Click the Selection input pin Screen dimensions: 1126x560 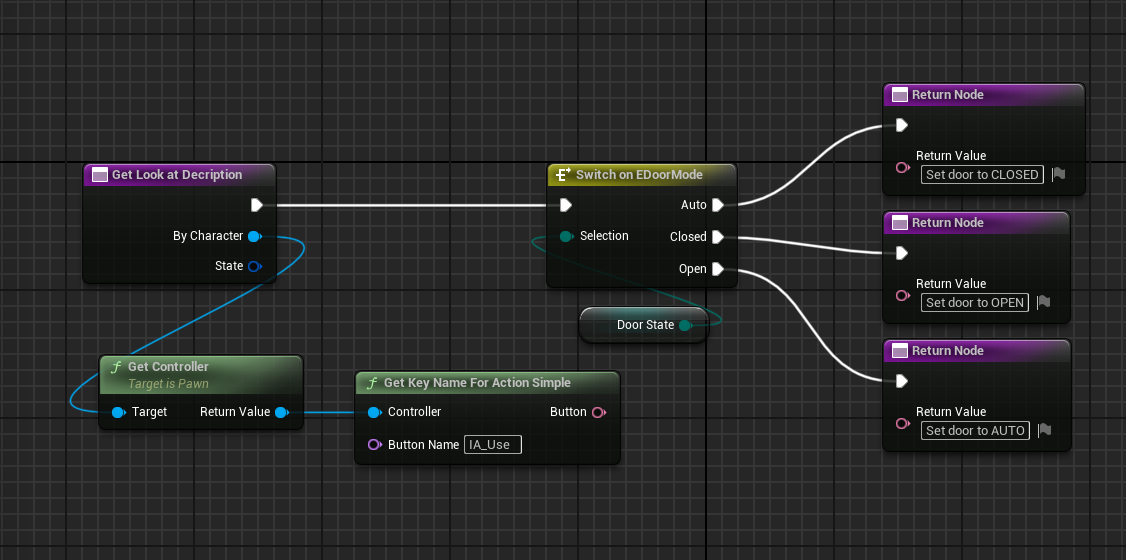(x=567, y=236)
